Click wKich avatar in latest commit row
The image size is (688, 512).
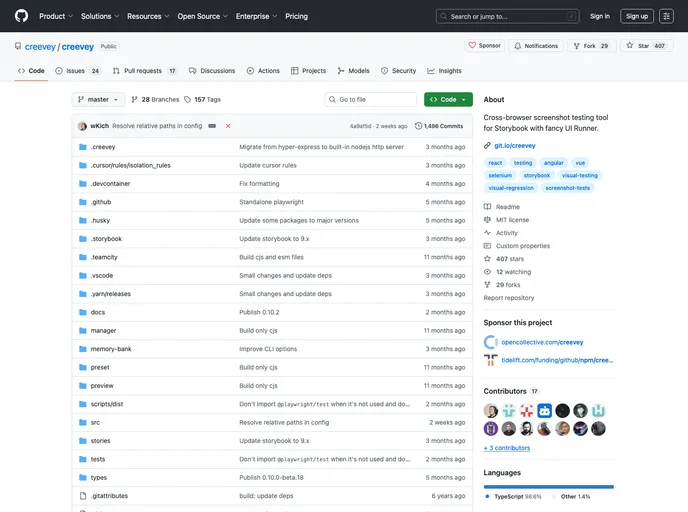pyautogui.click(x=82, y=126)
